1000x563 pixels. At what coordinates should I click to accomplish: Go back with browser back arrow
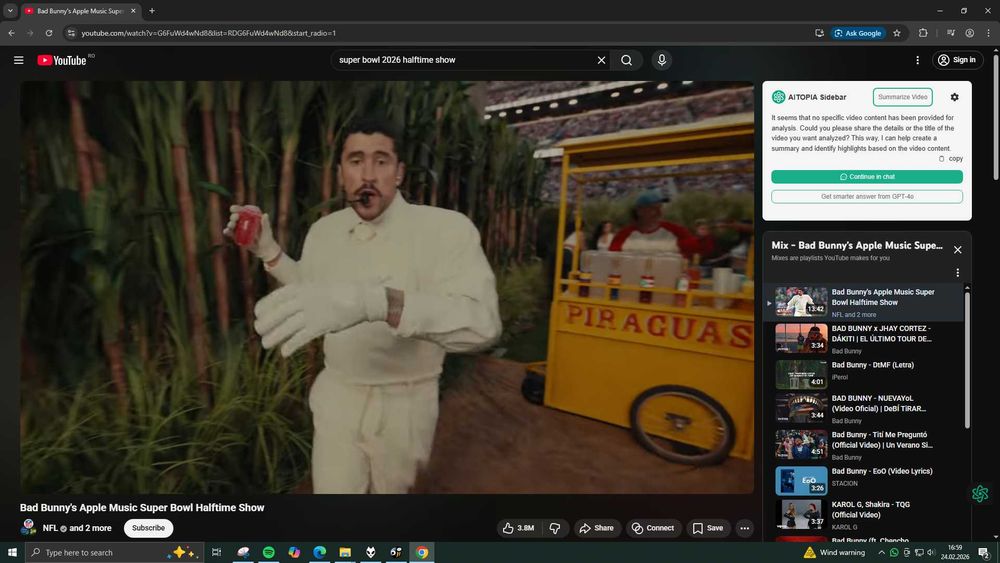tap(11, 33)
